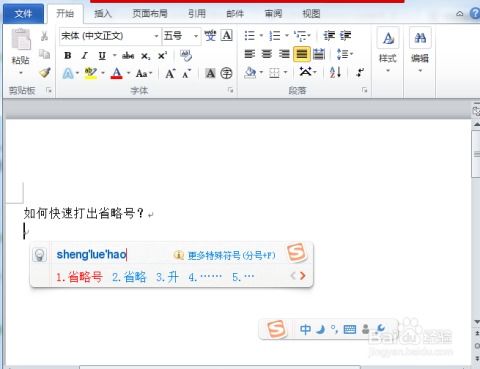Click the Asian layout icon

(x=305, y=72)
